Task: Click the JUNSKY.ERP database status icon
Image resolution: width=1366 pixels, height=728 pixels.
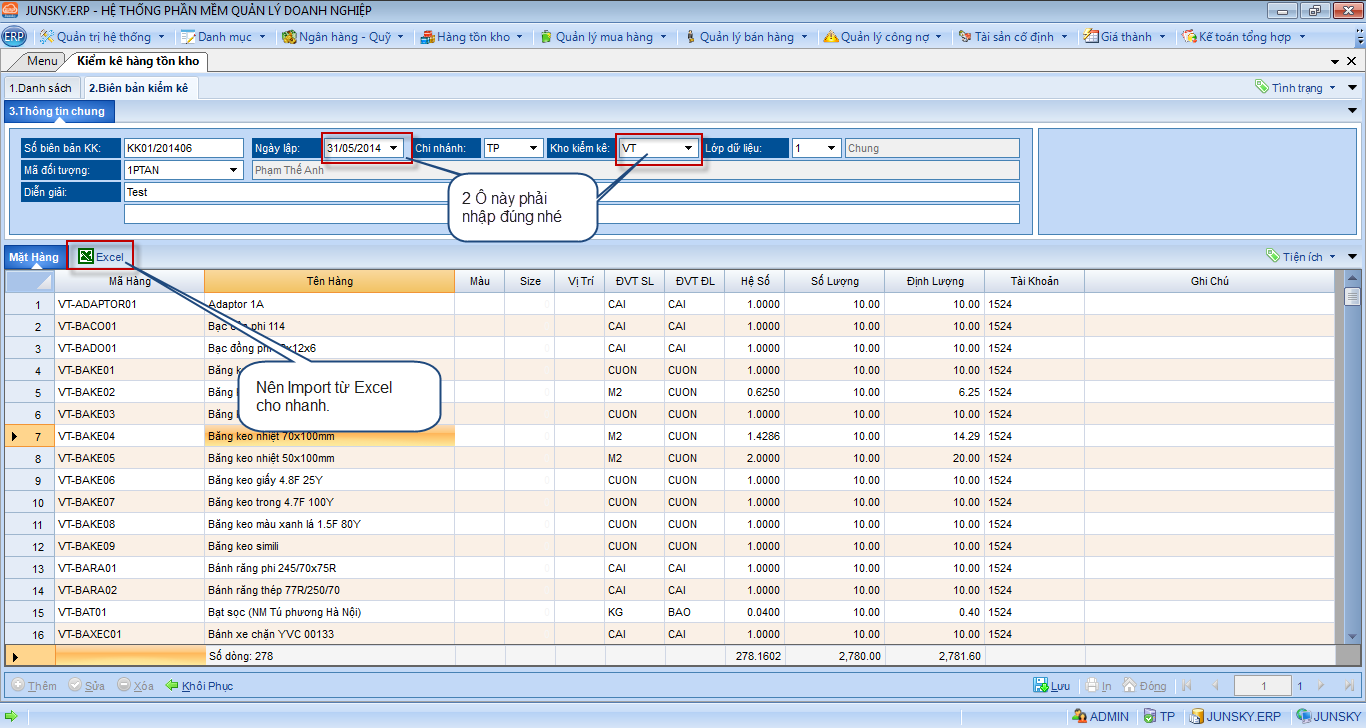Action: [x=1195, y=716]
